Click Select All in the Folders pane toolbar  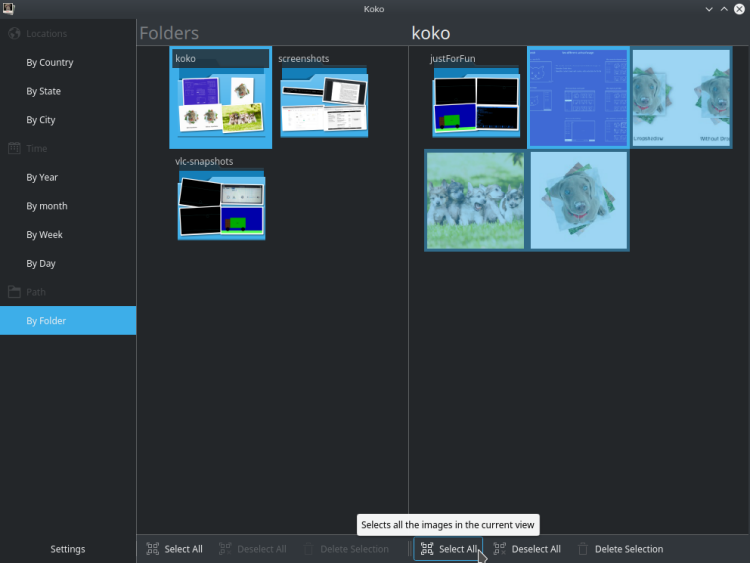click(175, 549)
